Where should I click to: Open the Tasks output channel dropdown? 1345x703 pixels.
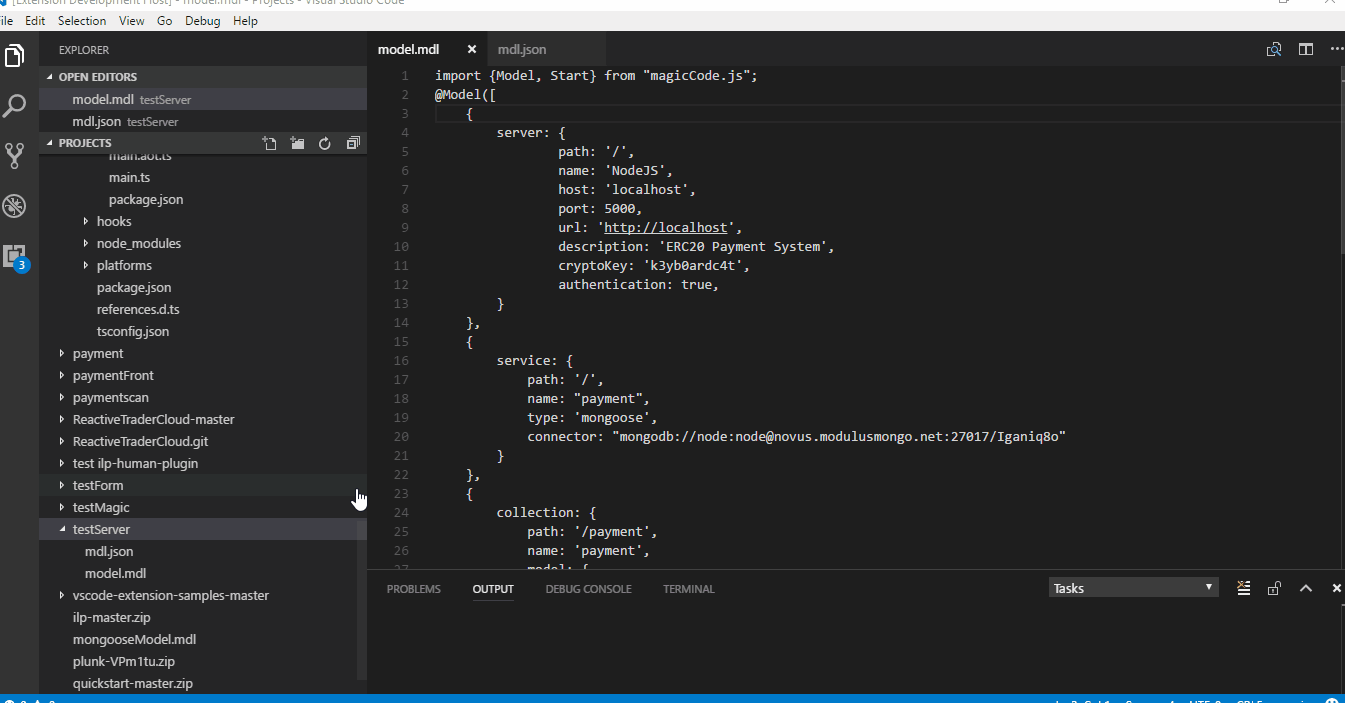(x=1133, y=588)
